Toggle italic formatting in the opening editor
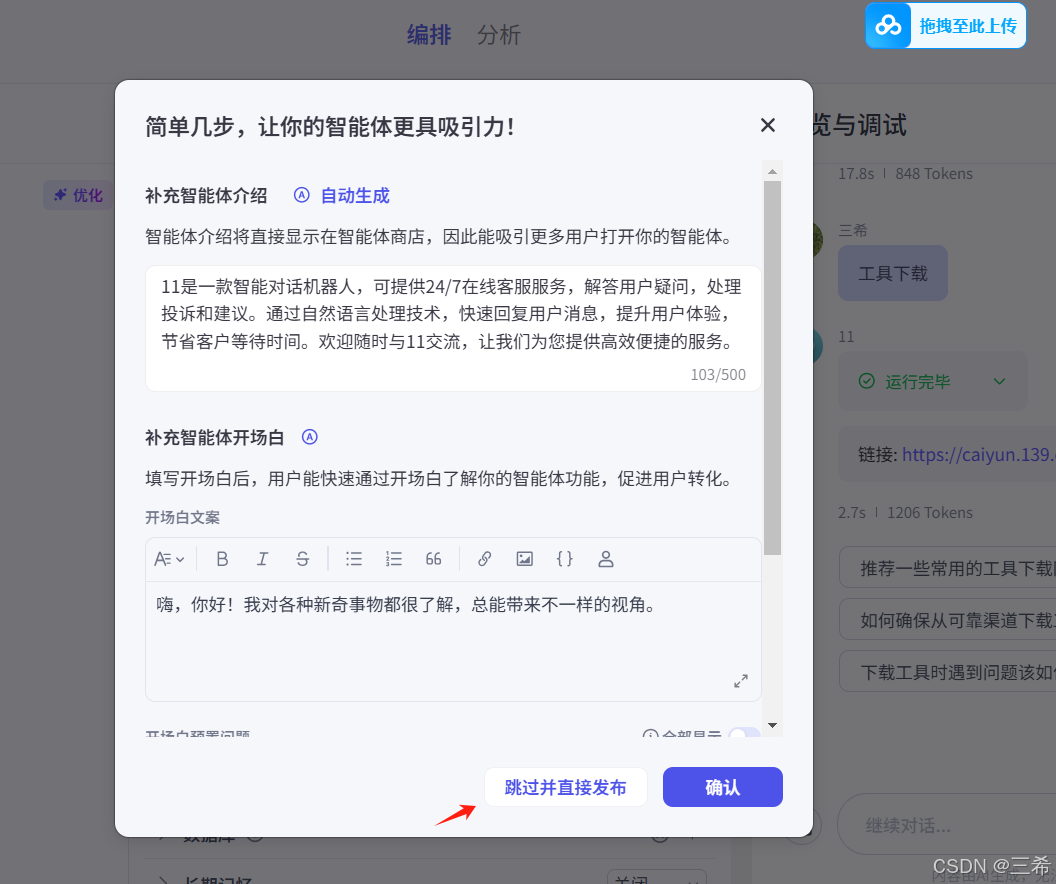 263,559
